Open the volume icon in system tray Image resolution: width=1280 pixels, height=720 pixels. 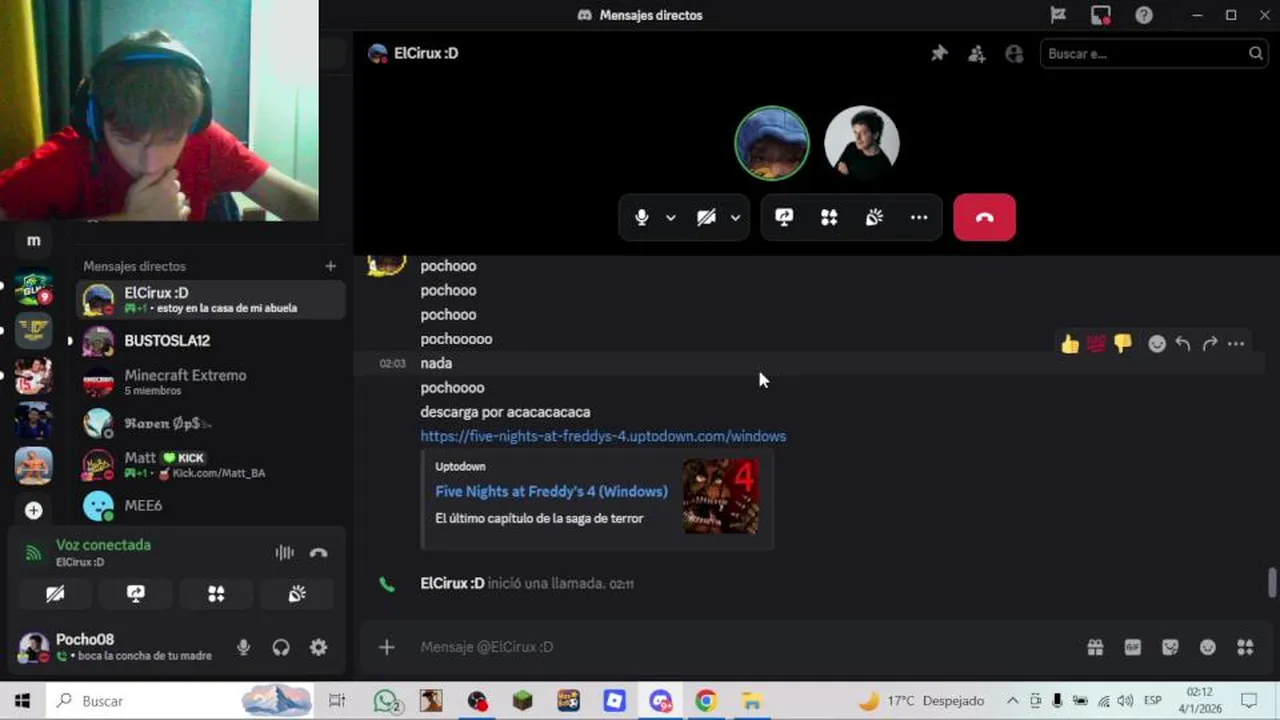pos(1126,701)
